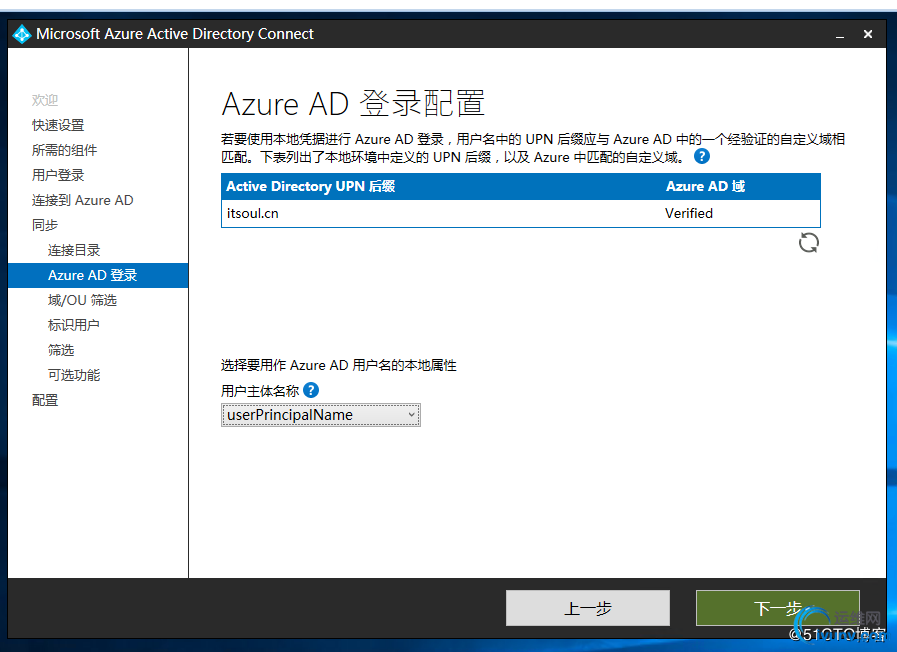
Task: Open the userPrincipalName dropdown
Action: pyautogui.click(x=320, y=415)
